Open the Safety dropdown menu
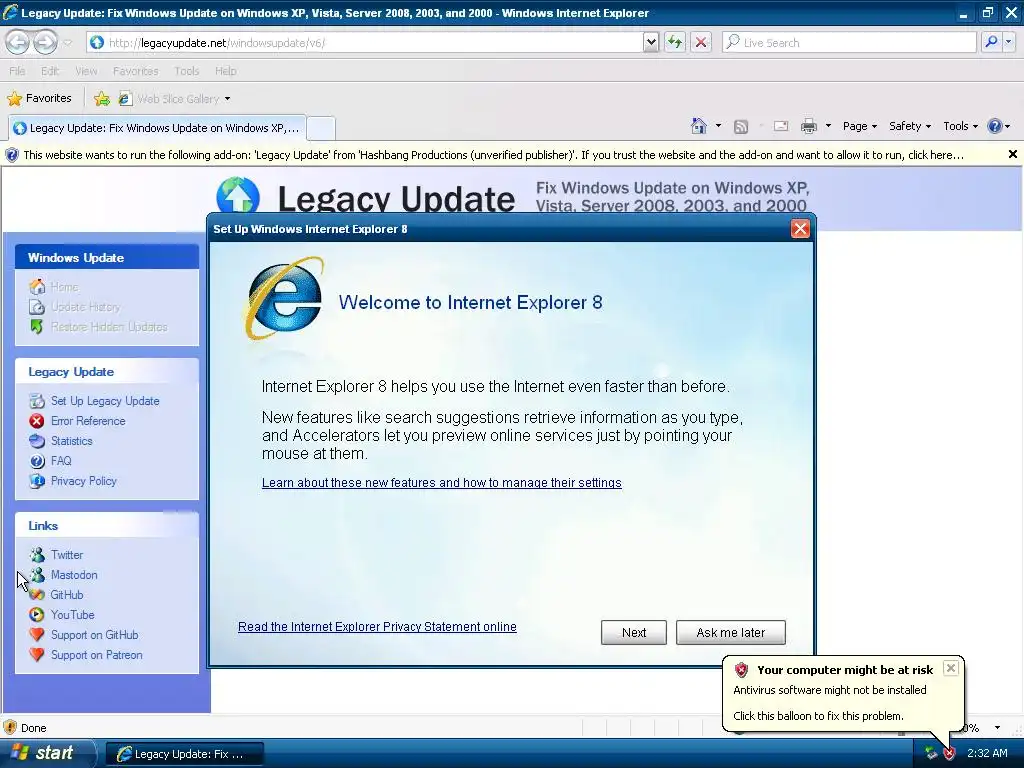Screen dimensions: 1024x768 coord(910,126)
